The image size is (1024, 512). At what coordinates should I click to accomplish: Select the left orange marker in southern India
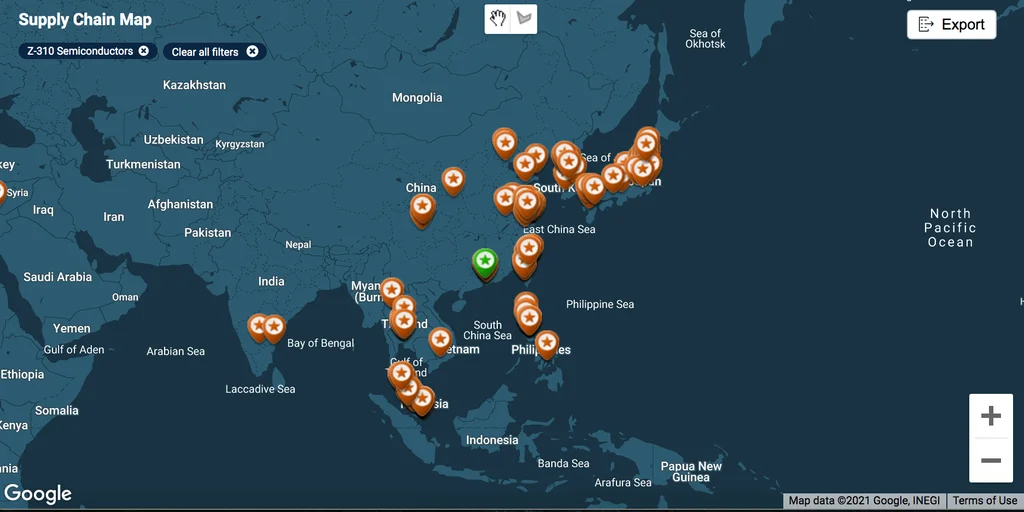259,327
